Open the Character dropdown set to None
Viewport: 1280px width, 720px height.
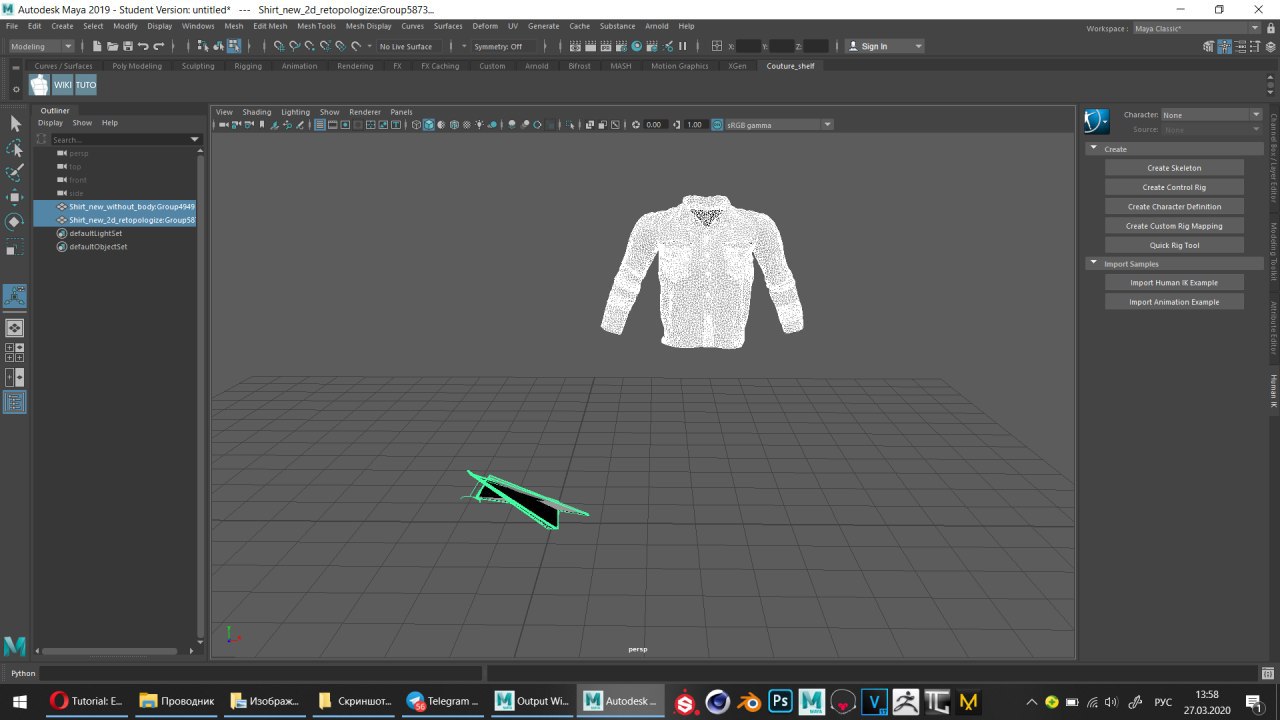click(x=1210, y=115)
